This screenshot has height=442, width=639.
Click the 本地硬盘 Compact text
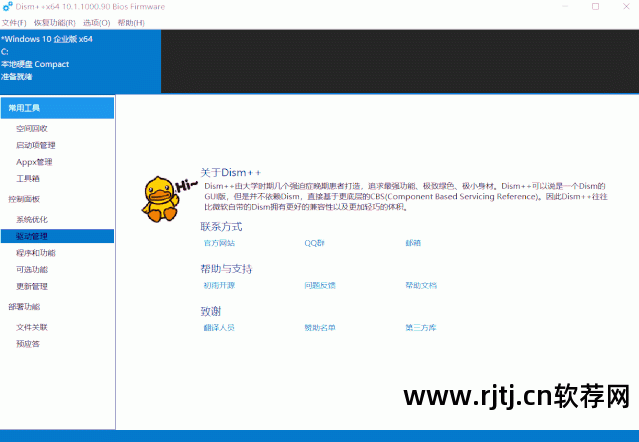35,64
